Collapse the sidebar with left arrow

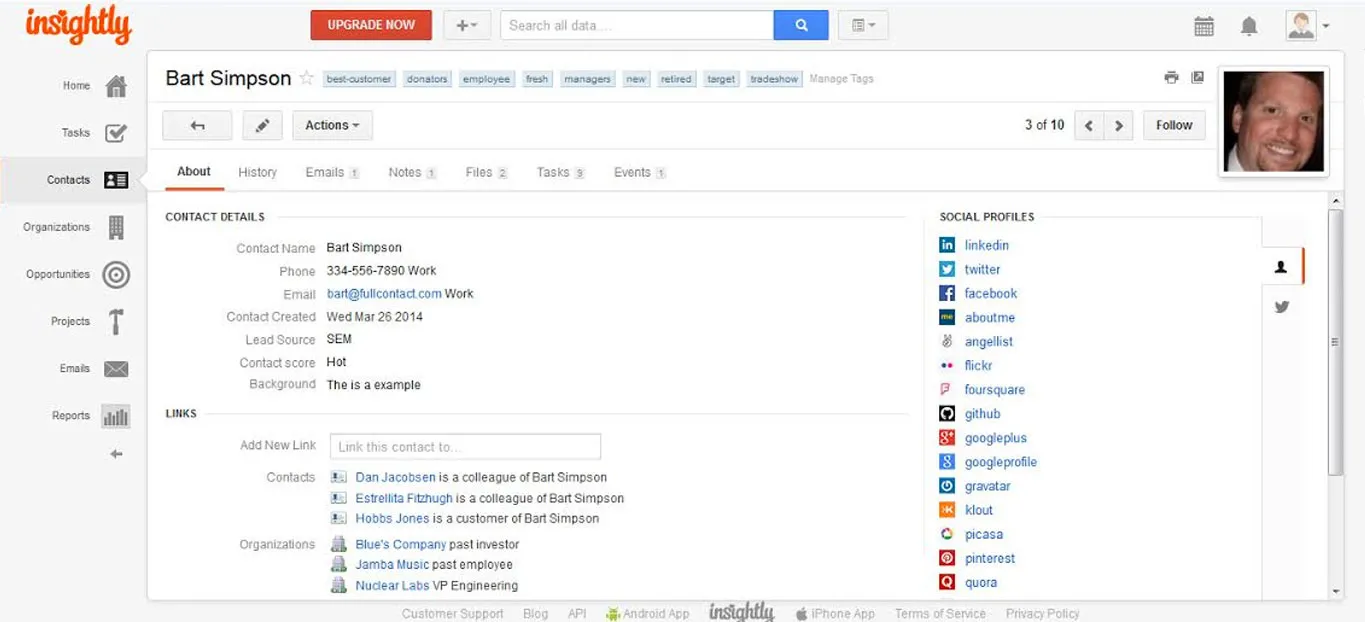click(x=116, y=454)
